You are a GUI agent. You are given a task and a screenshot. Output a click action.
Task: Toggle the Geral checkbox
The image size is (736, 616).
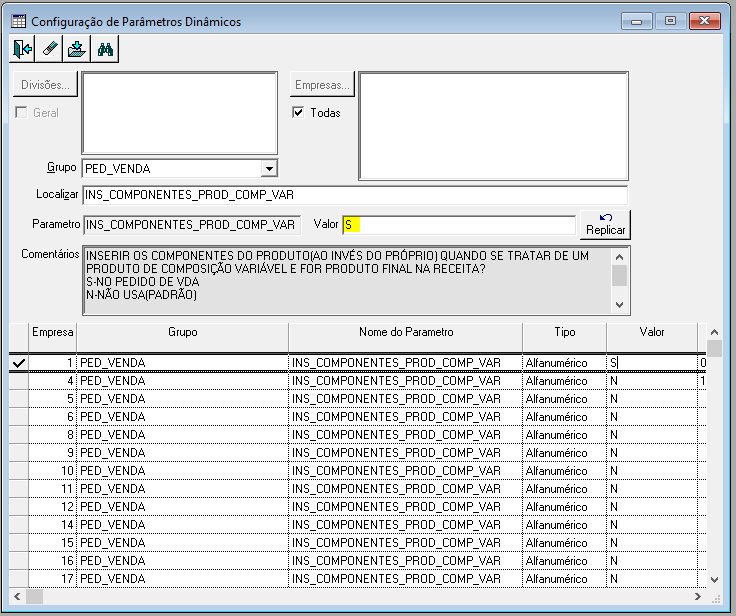pyautogui.click(x=21, y=113)
